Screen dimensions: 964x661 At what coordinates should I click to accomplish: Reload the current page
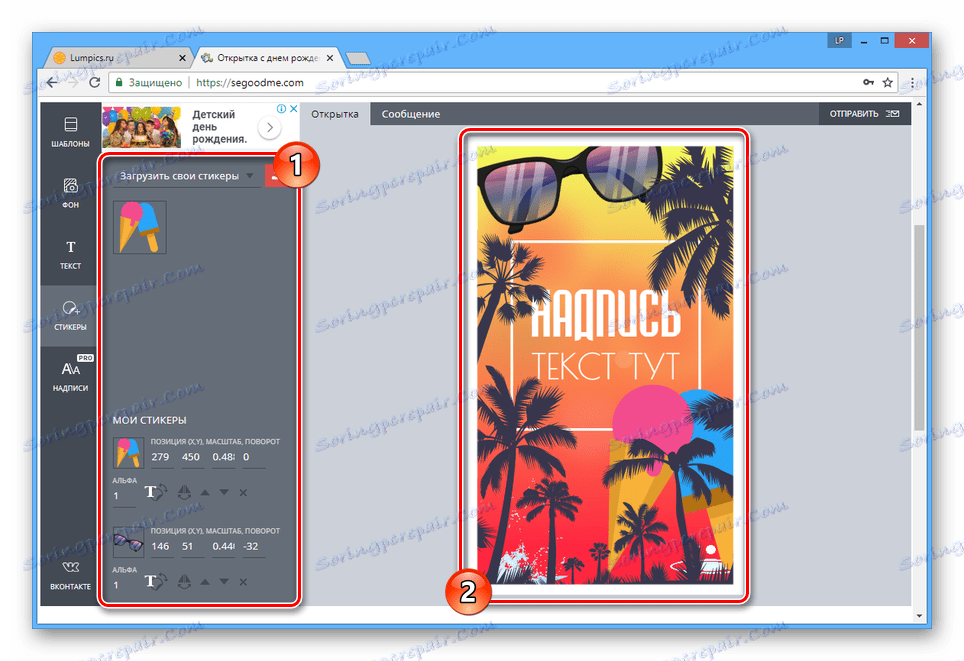95,82
